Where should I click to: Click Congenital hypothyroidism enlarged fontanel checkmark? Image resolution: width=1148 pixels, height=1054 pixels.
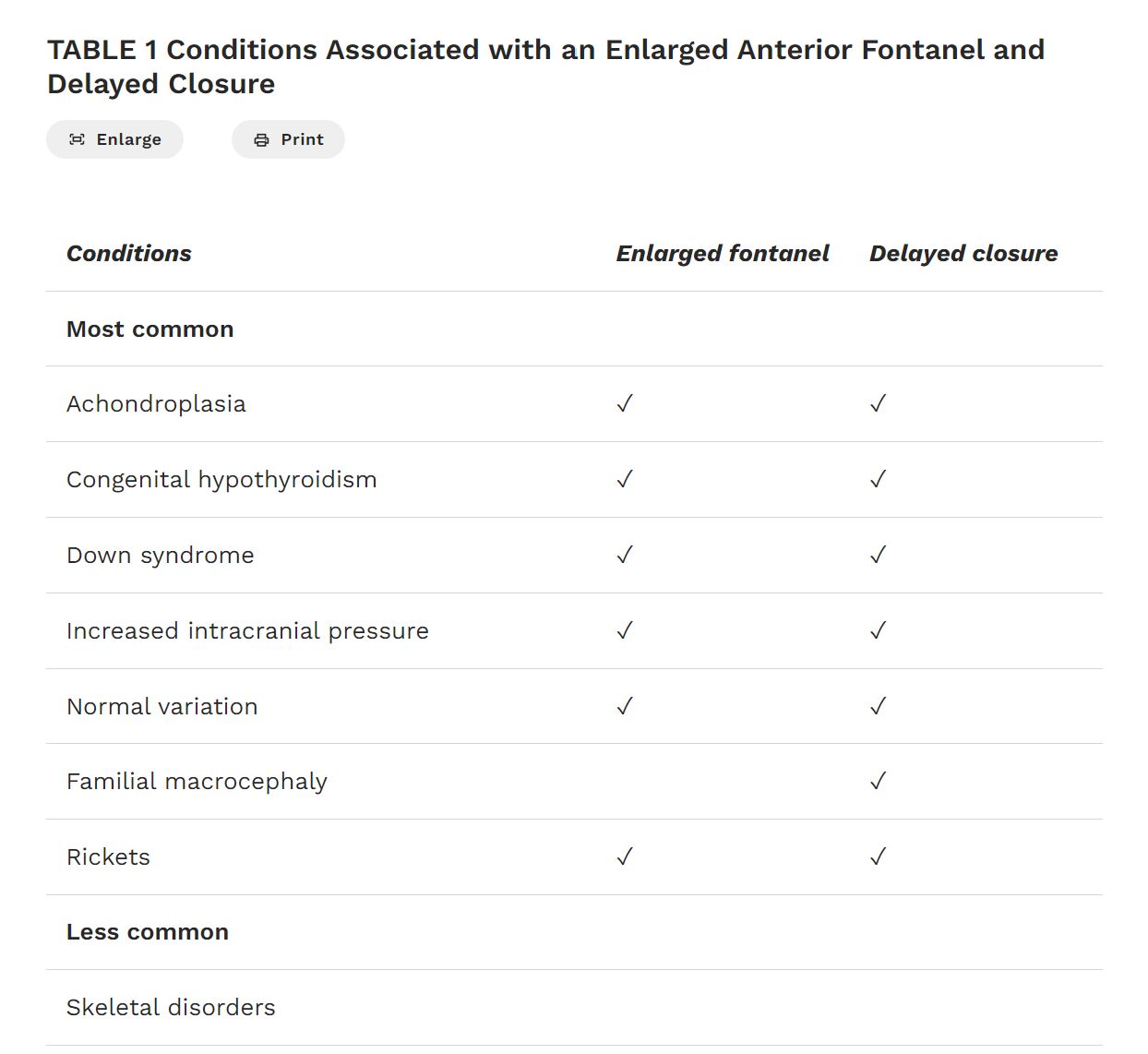[625, 479]
